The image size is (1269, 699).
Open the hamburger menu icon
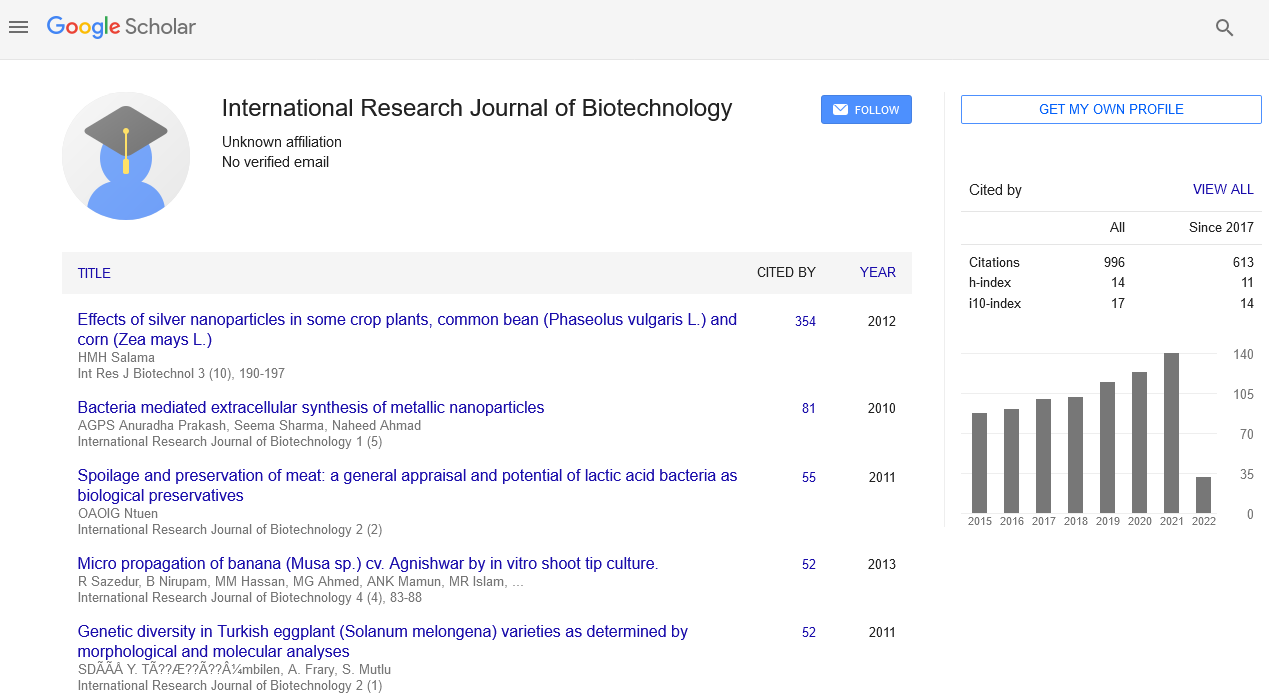18,28
